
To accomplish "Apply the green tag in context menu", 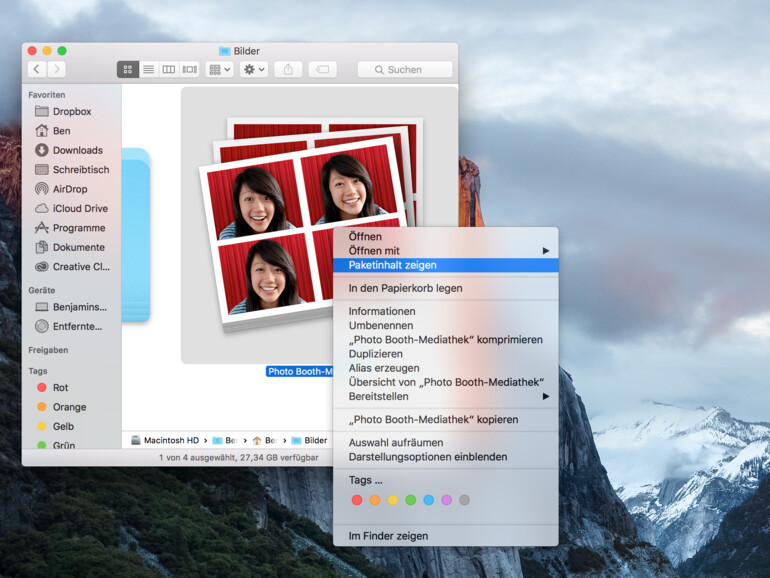I will point(411,500).
